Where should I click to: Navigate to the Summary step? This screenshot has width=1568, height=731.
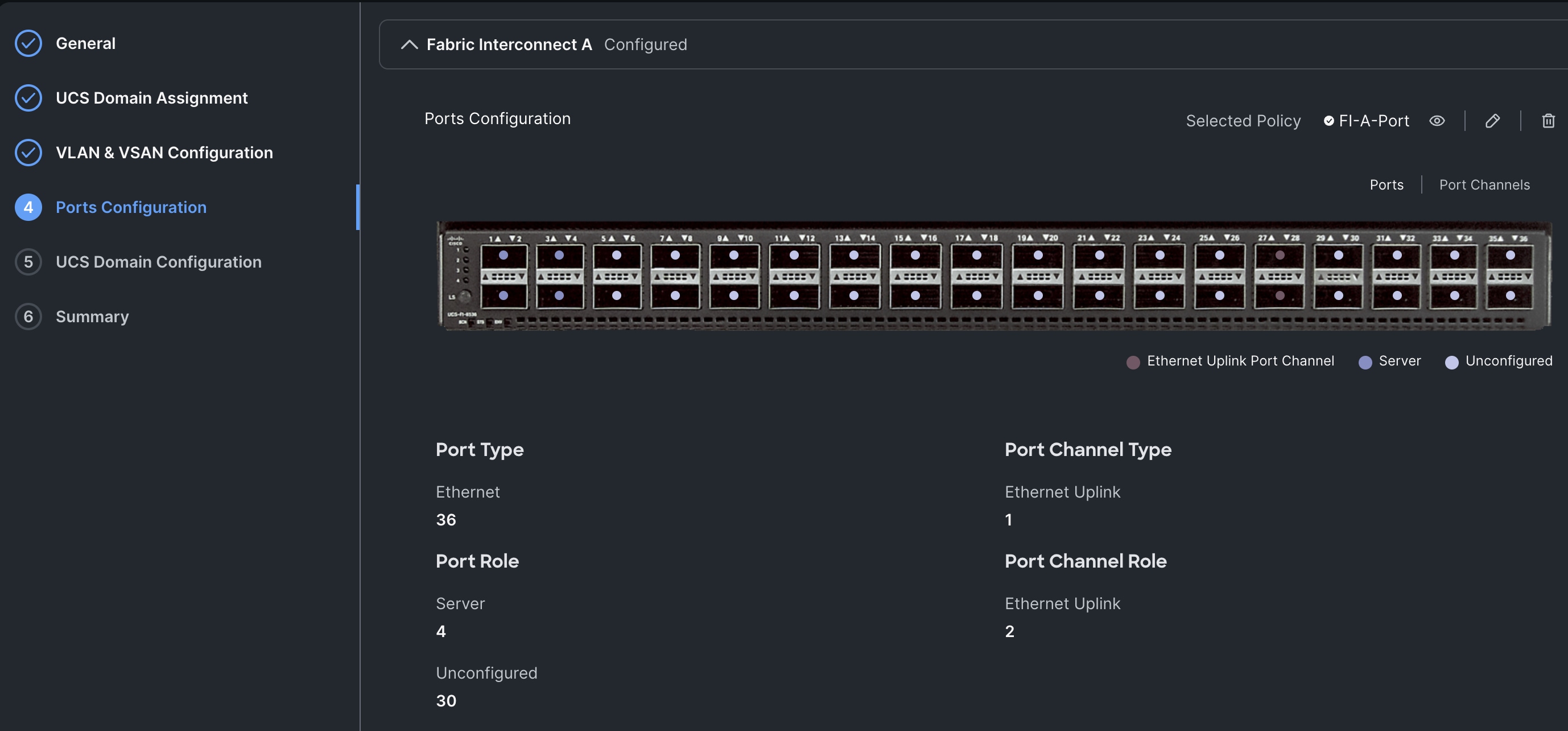pyautogui.click(x=92, y=316)
